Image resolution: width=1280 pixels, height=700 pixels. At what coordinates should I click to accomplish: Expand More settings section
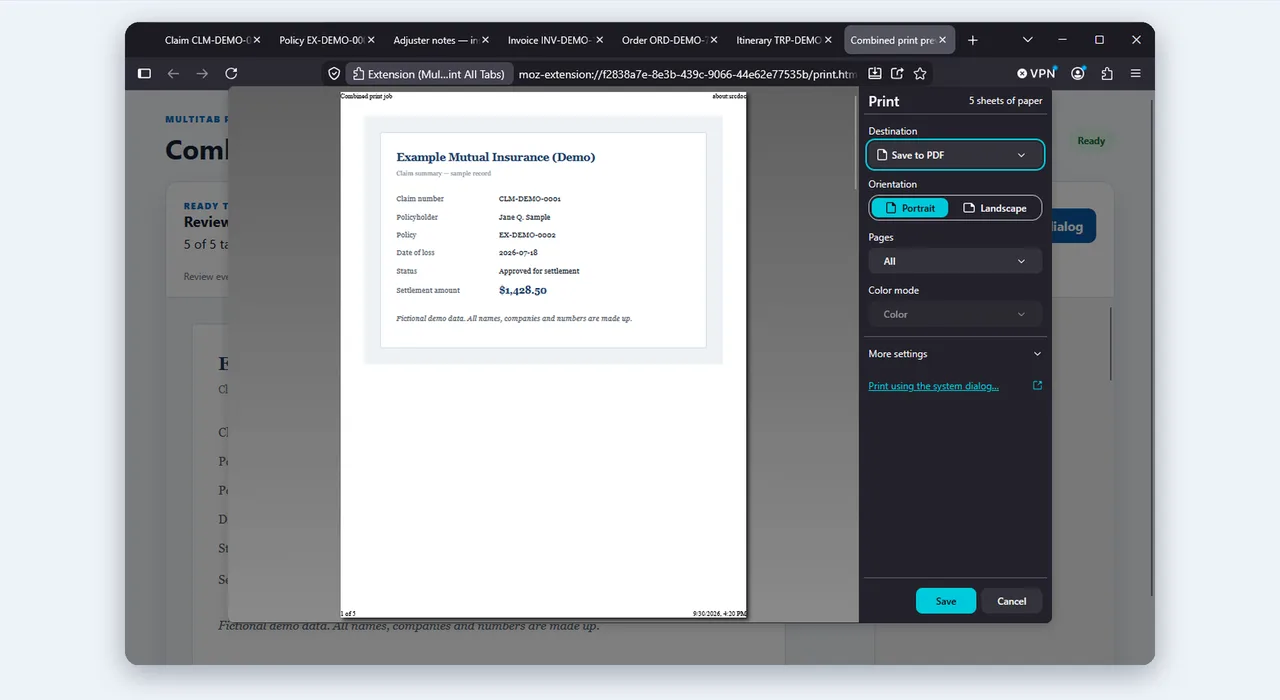tap(955, 354)
